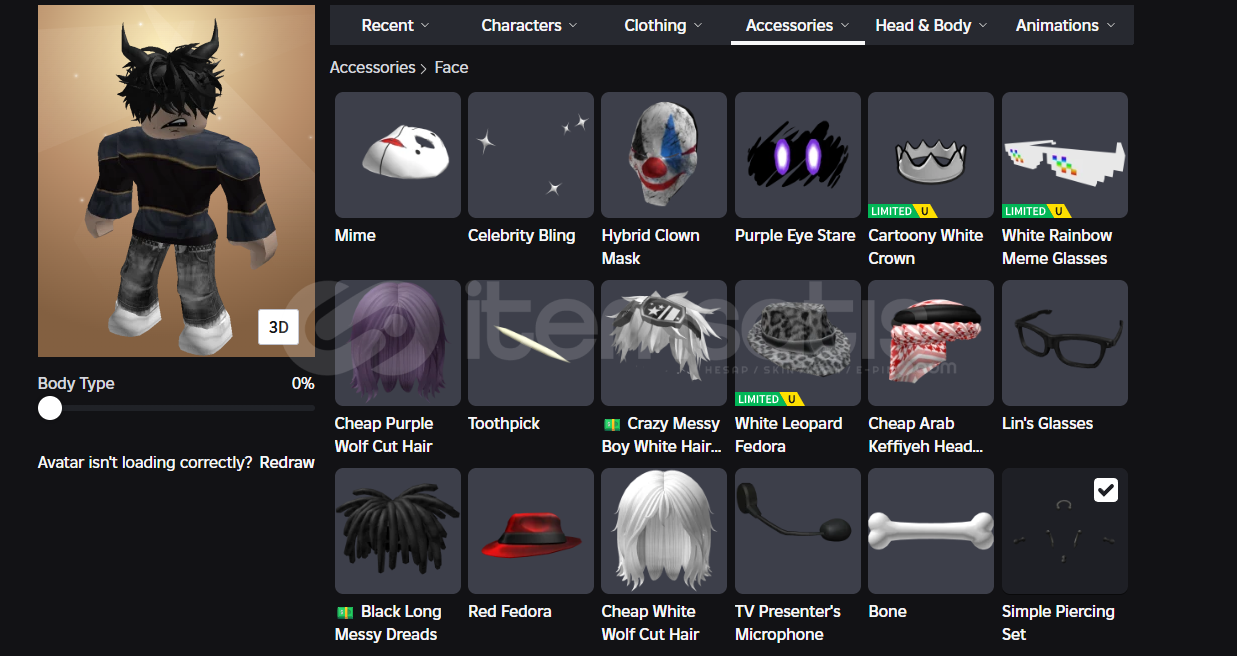Choose the Celebrity Bling sparkle item
The width and height of the screenshot is (1237, 656).
pos(531,155)
